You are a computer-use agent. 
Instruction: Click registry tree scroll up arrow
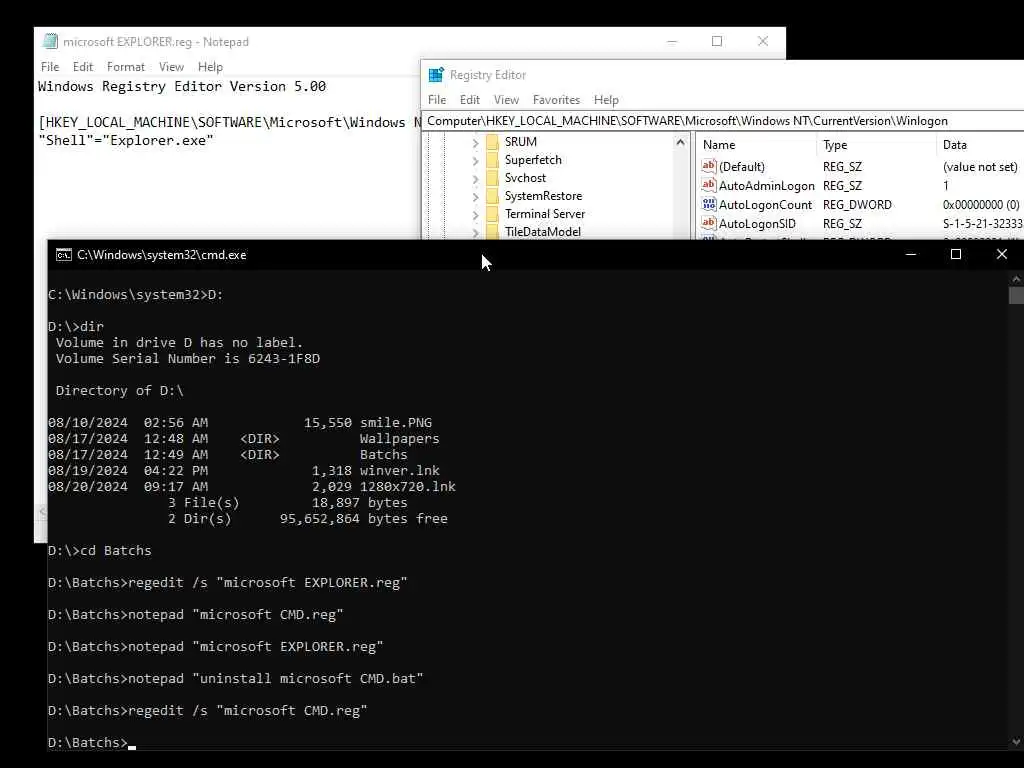click(680, 142)
